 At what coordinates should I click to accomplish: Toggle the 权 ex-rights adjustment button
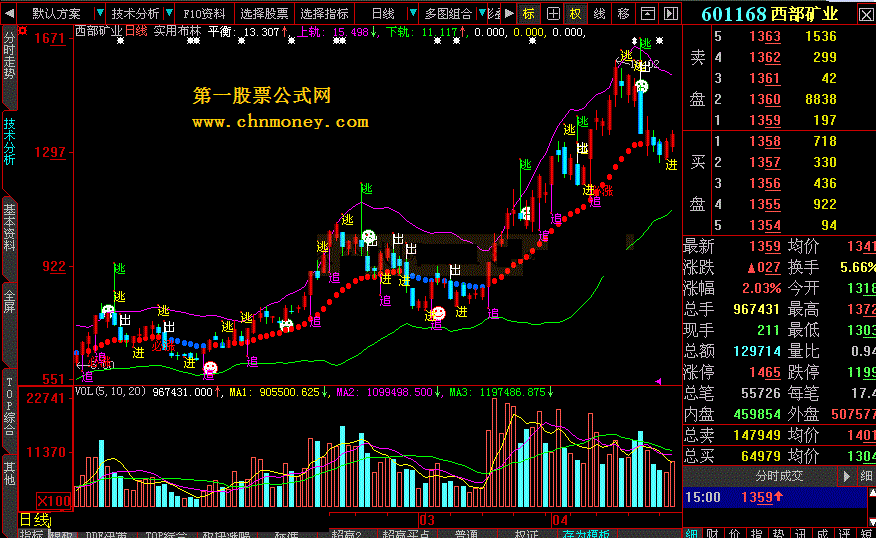(575, 13)
